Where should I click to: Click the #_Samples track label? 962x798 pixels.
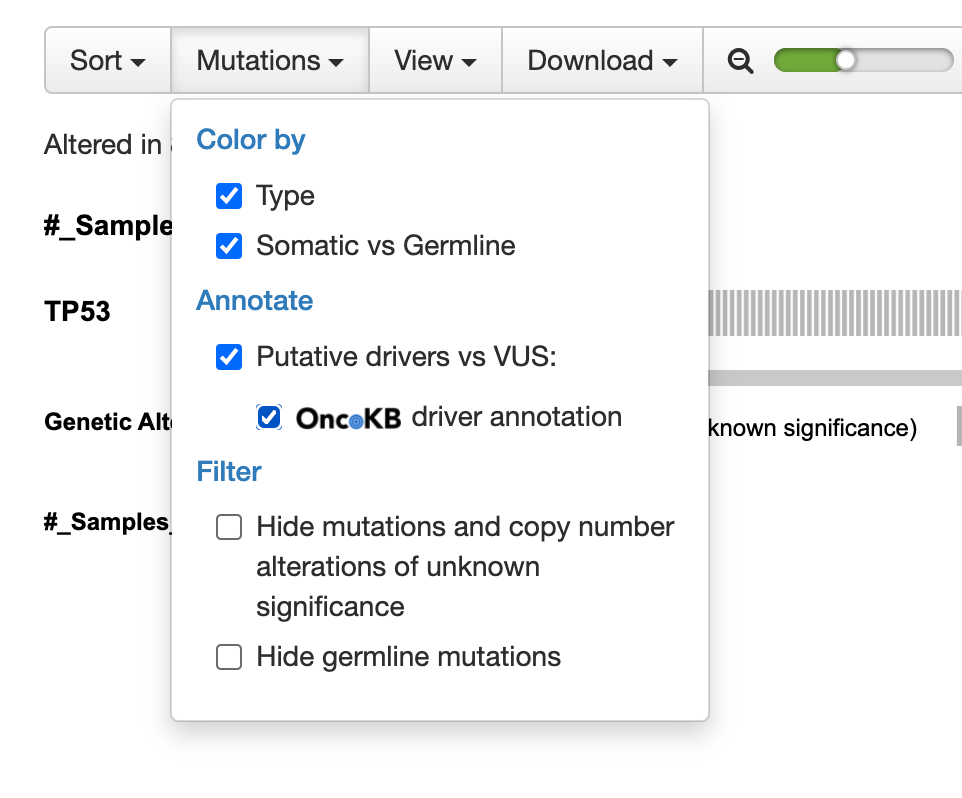pos(104,226)
